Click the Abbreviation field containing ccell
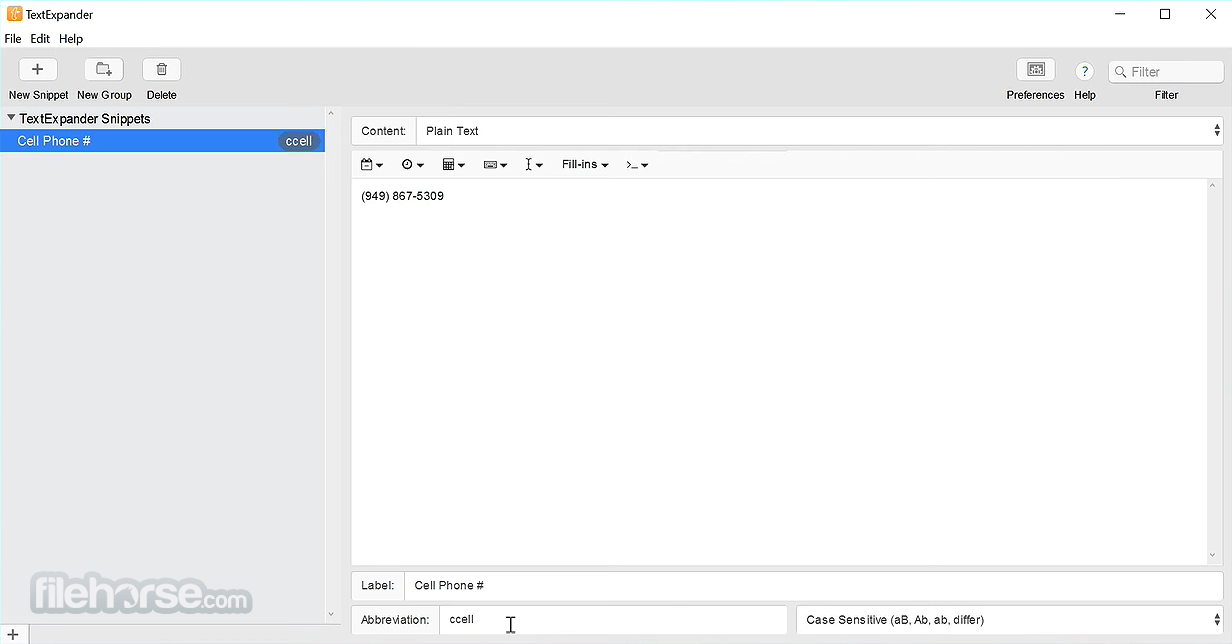The width and height of the screenshot is (1232, 644). 613,620
